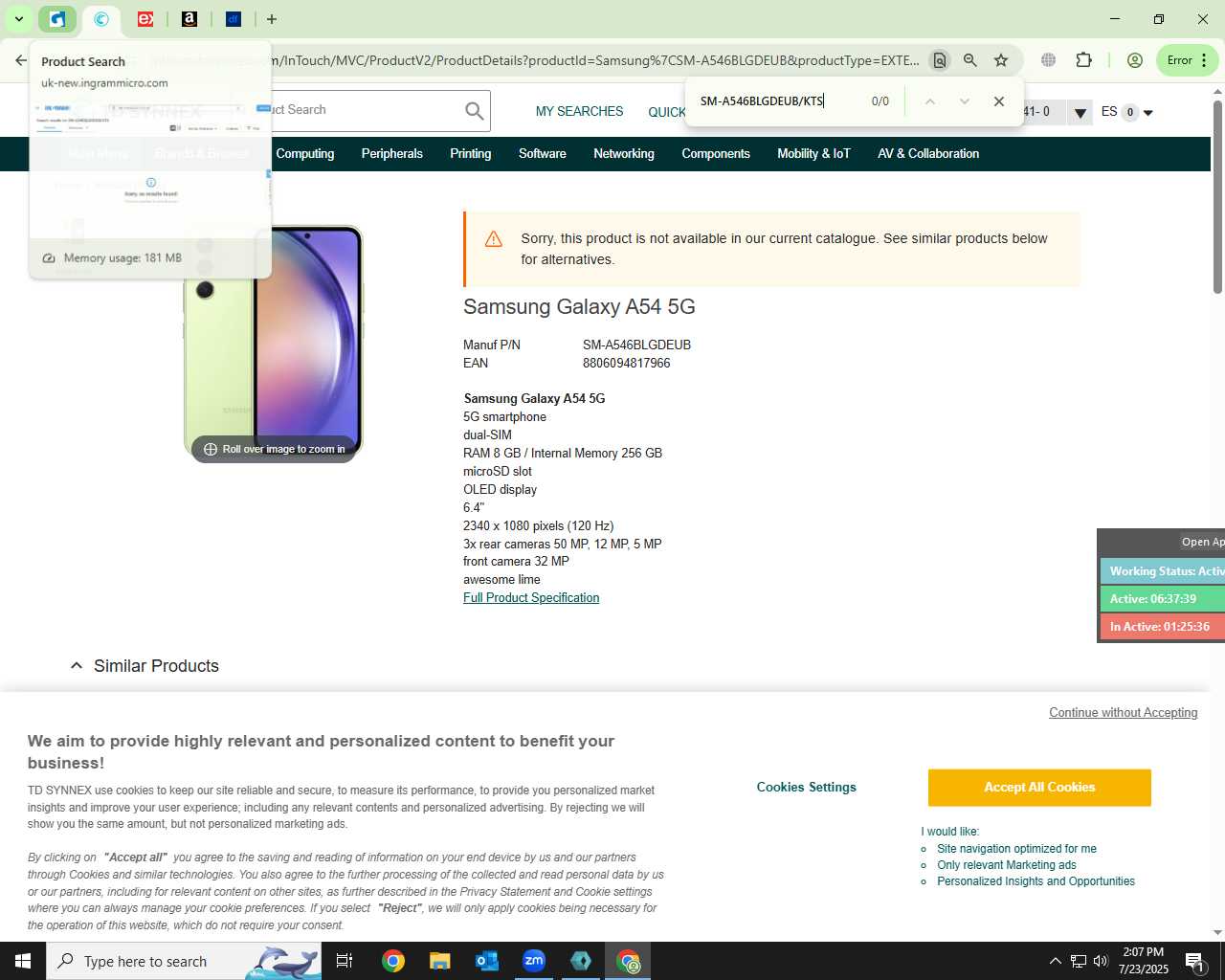Open File Explorer from the taskbar
This screenshot has height=980, width=1225.
click(440, 961)
